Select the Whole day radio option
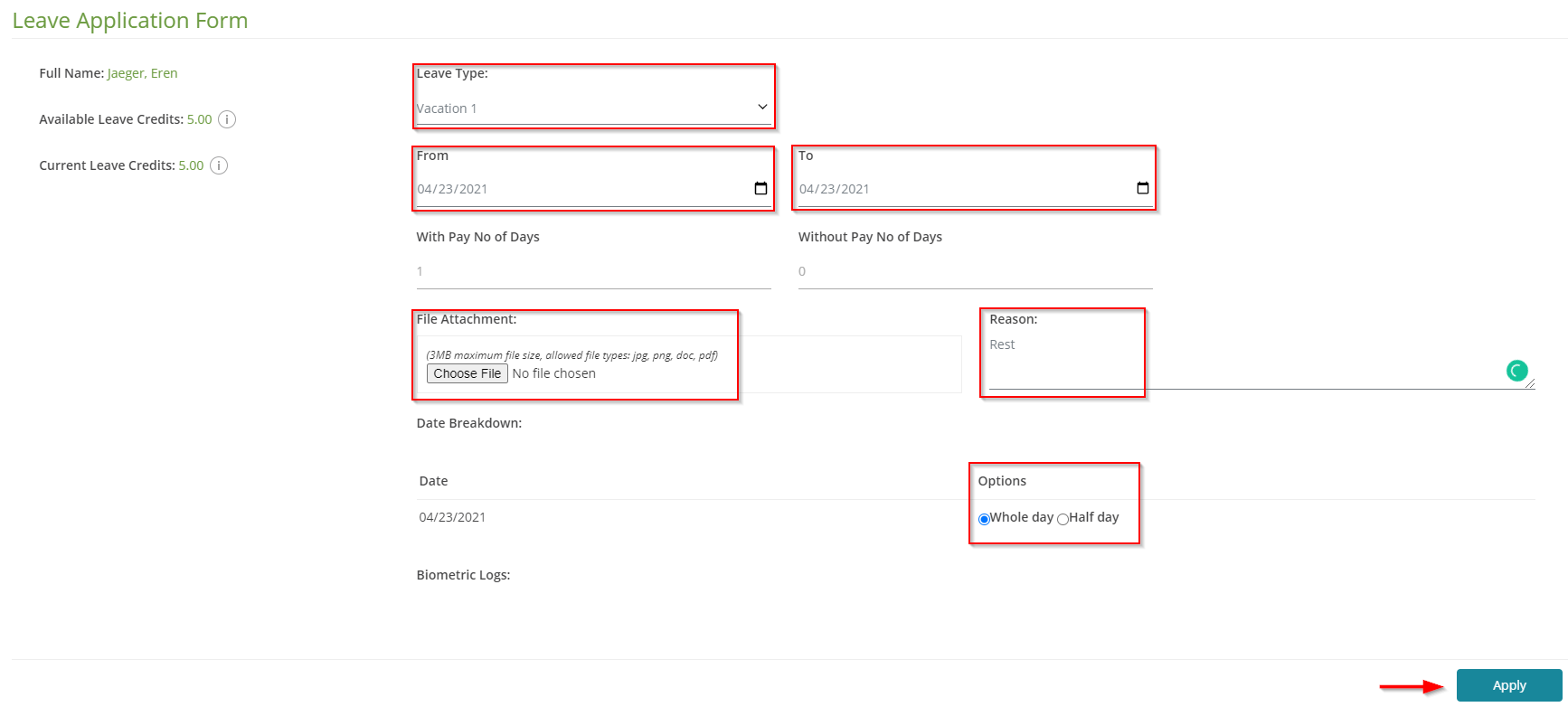Screen dimensions: 1568x707 984,519
